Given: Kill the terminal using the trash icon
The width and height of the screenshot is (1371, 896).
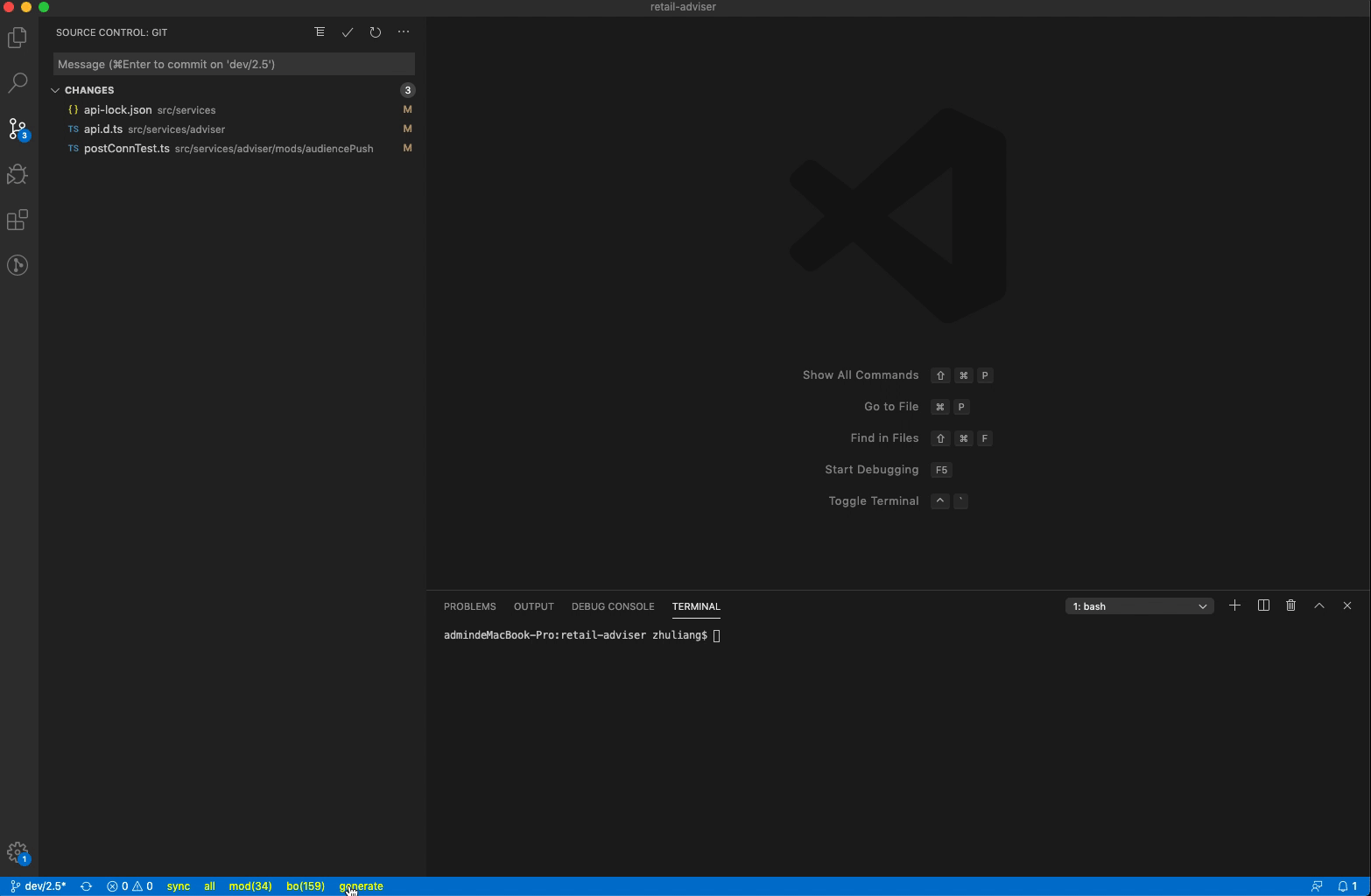Looking at the screenshot, I should coord(1290,605).
